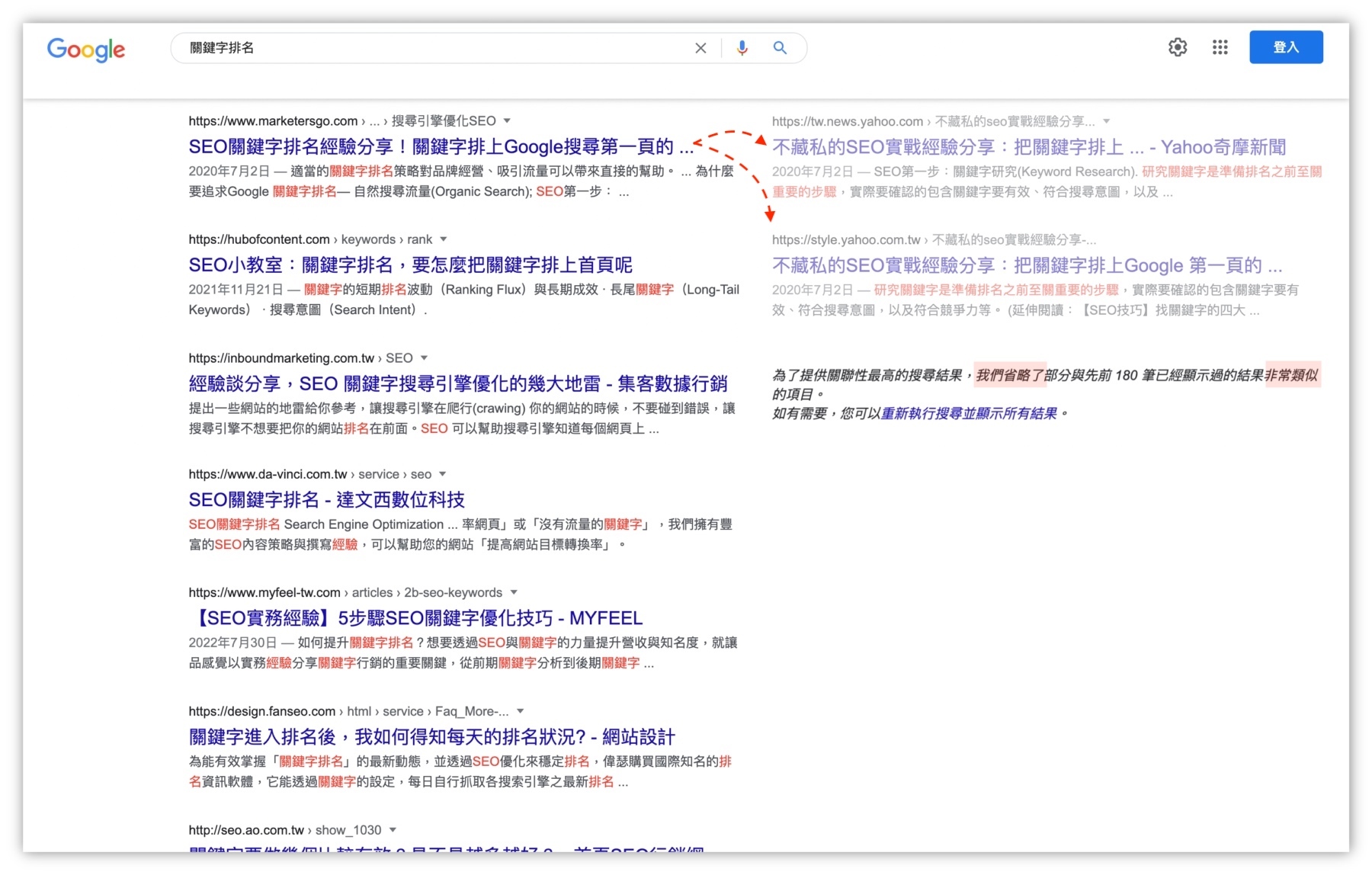Open the settings gear icon
The image size is (1372, 875).
coord(1177,46)
